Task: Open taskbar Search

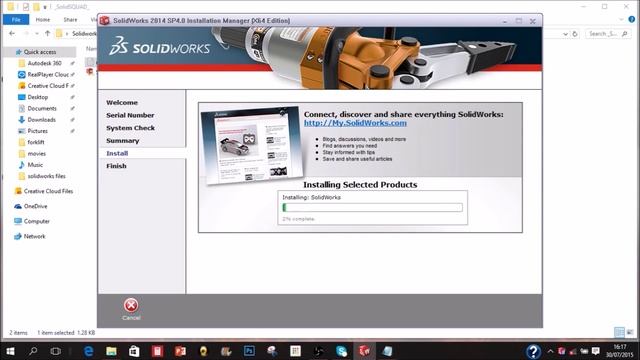Action: (33, 351)
